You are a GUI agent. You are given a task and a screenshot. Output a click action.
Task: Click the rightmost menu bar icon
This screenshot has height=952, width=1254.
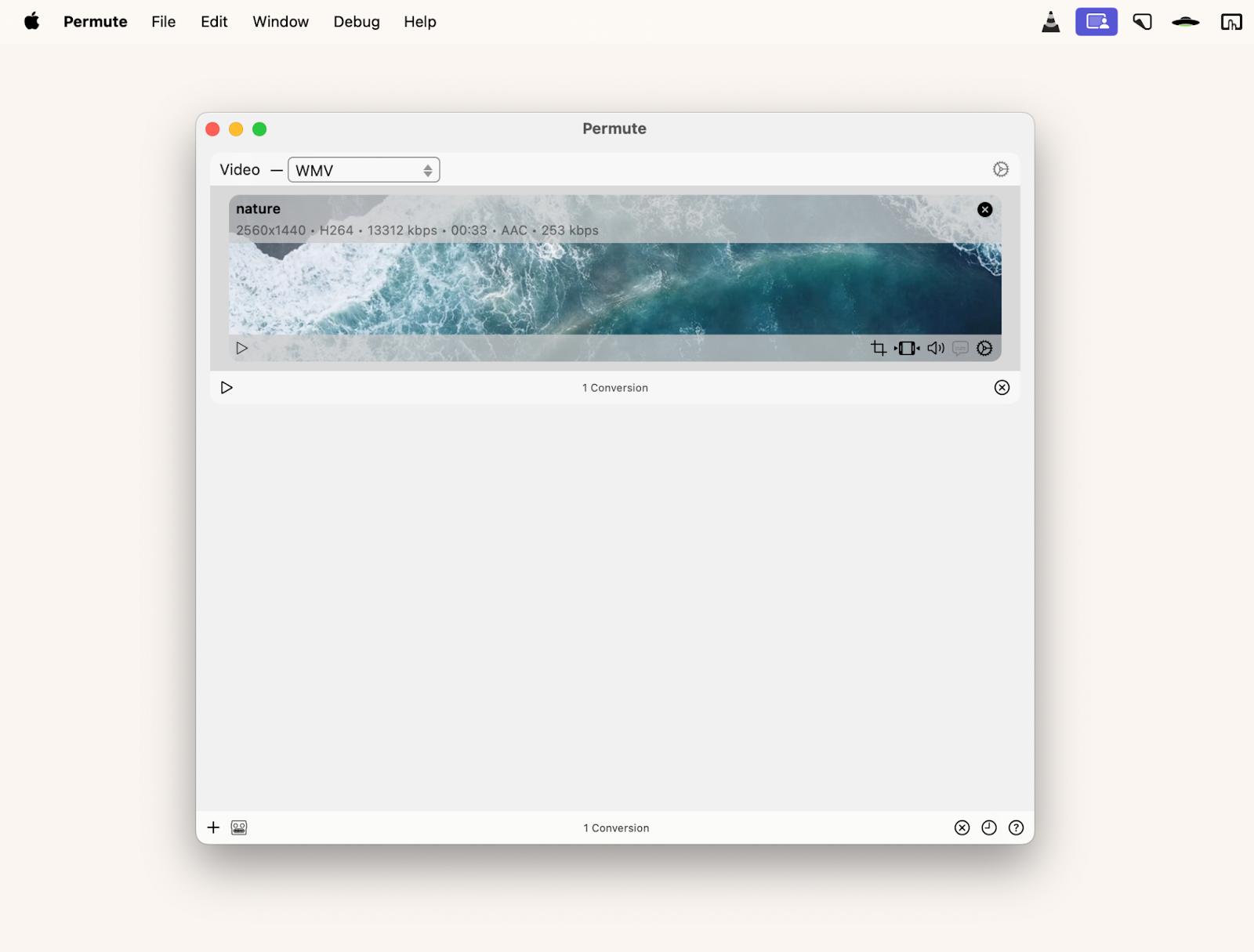click(x=1231, y=22)
